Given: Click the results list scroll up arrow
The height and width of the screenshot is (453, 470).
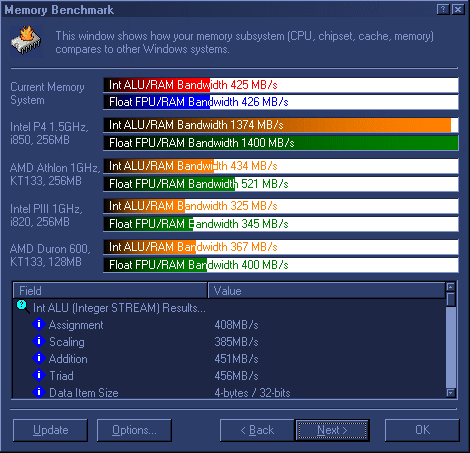Looking at the screenshot, I should 451,287.
